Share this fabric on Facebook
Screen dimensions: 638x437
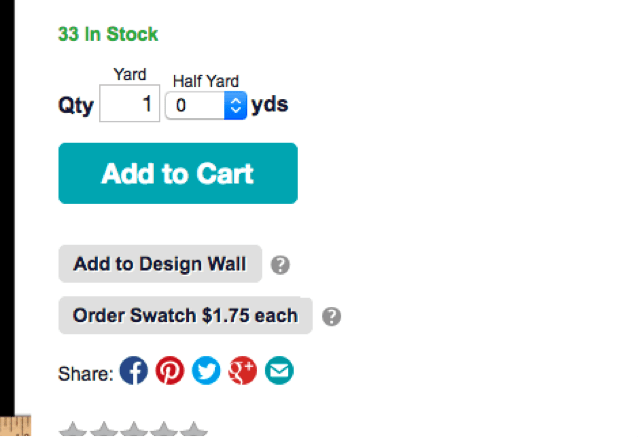click(x=133, y=370)
